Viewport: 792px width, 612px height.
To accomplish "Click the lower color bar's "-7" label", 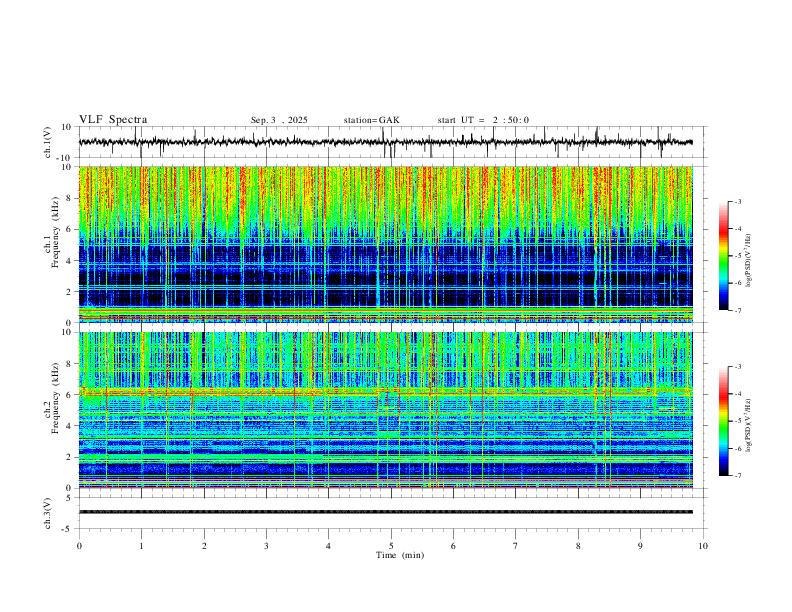I will (737, 476).
